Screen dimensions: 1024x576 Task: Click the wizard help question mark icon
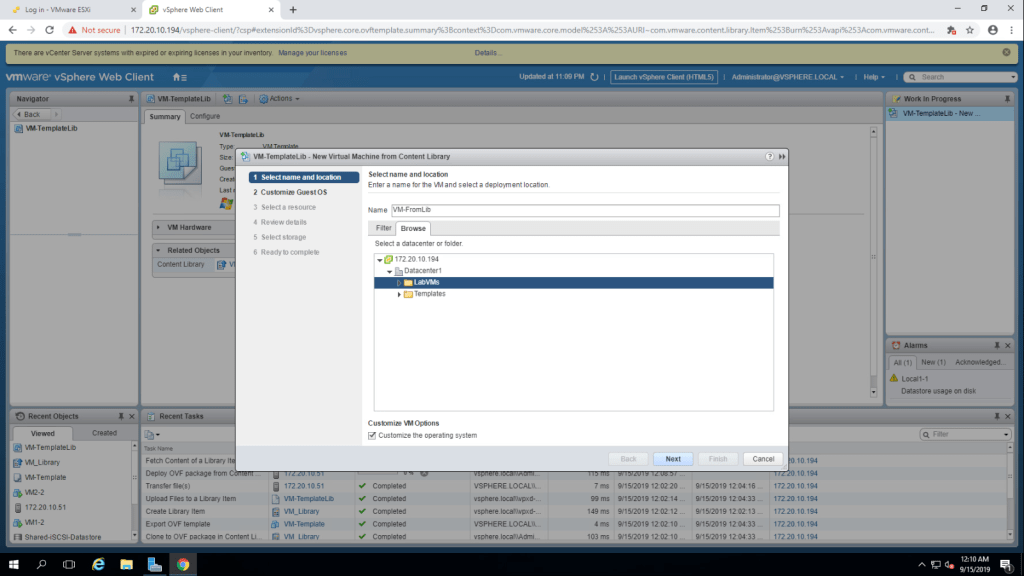pos(769,157)
